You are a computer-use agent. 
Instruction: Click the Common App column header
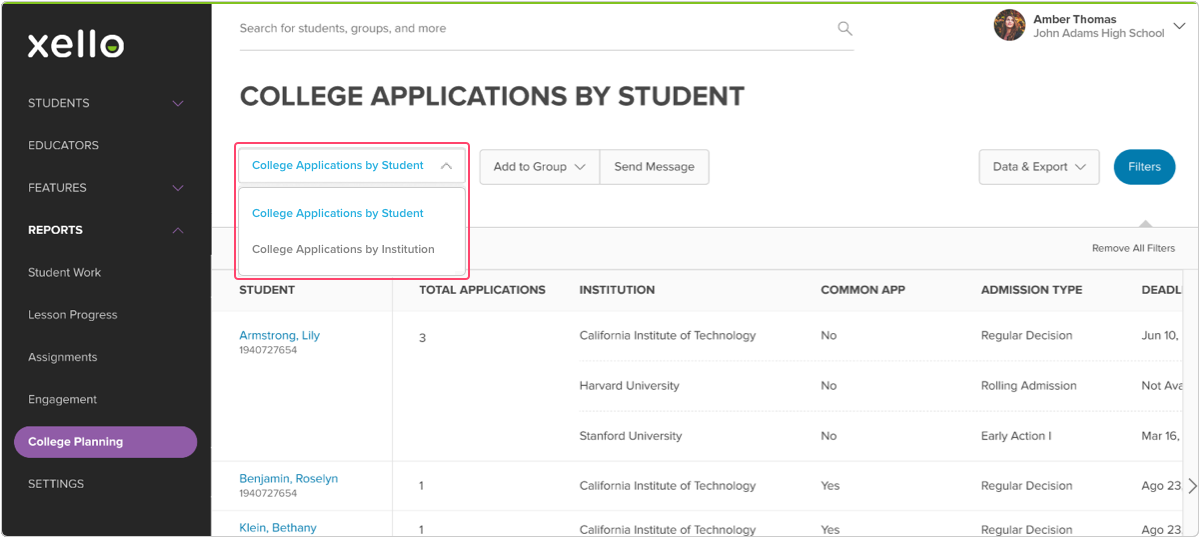pos(863,290)
